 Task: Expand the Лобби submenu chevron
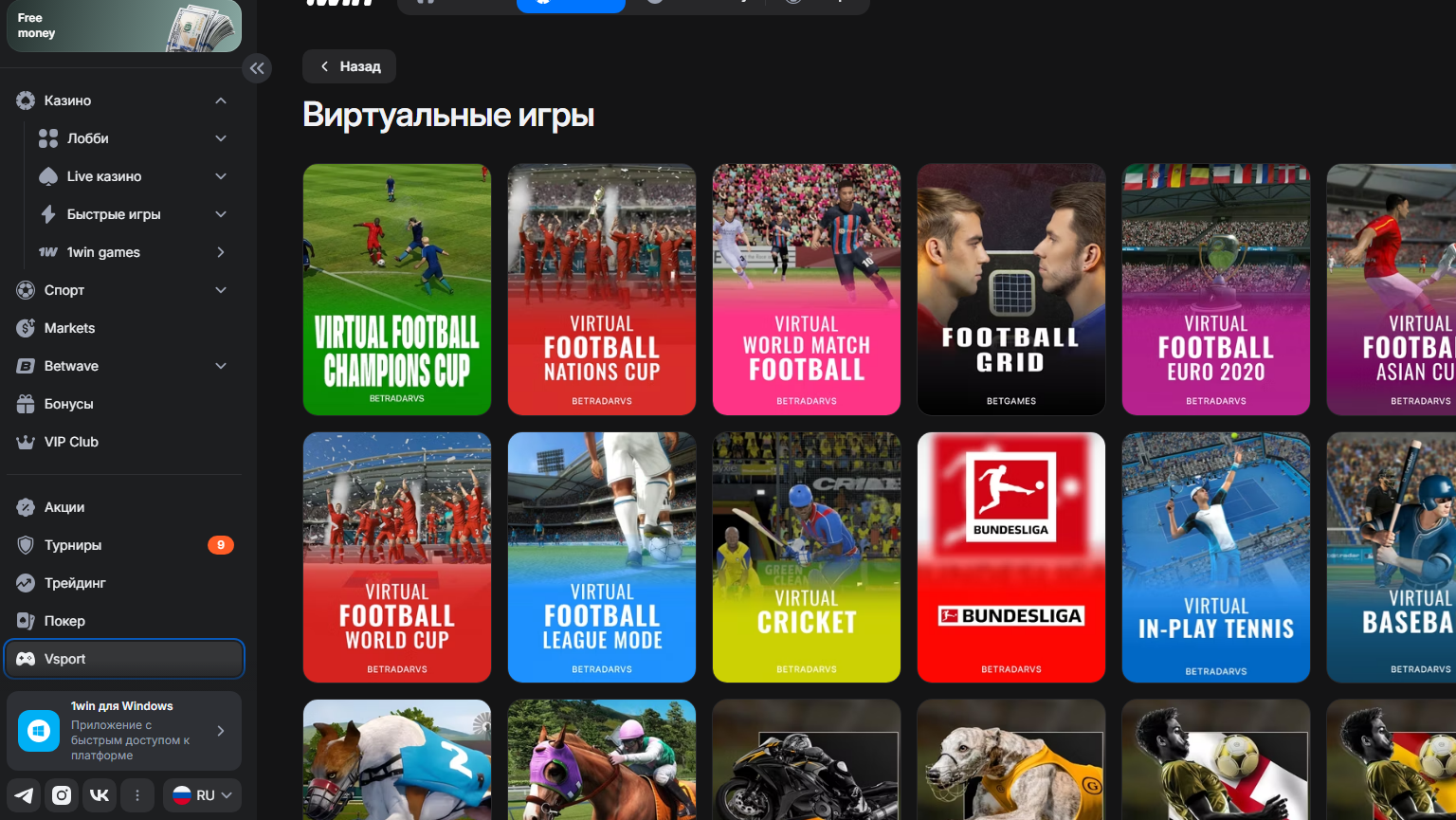[221, 138]
